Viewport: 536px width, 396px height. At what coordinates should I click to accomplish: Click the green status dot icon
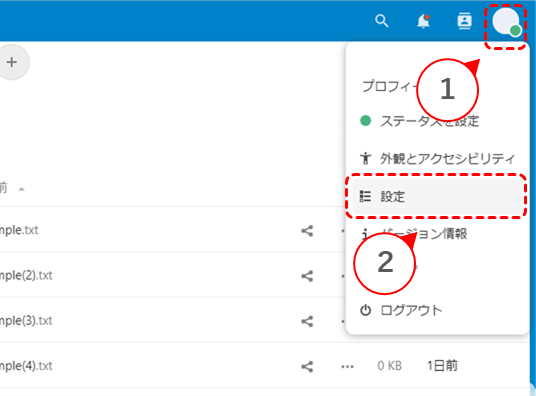(365, 120)
